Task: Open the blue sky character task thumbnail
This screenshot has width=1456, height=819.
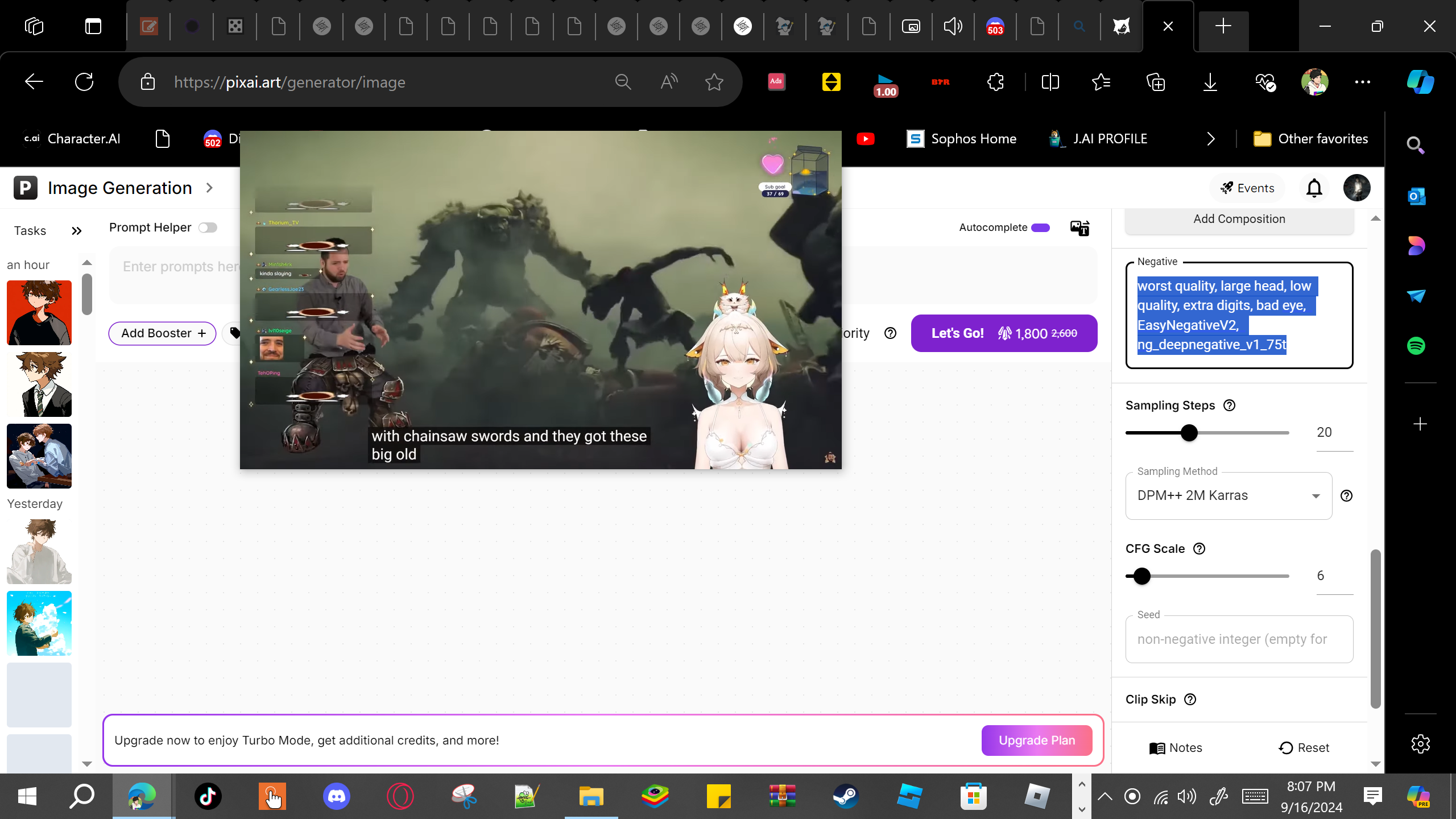Action: (x=39, y=623)
